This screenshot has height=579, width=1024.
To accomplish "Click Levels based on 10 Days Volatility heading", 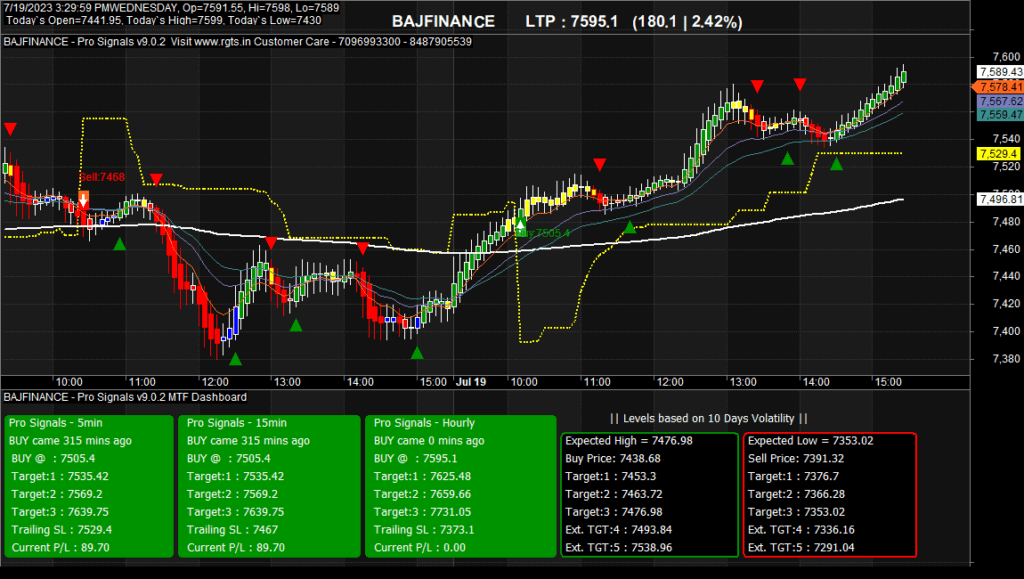I will point(709,418).
